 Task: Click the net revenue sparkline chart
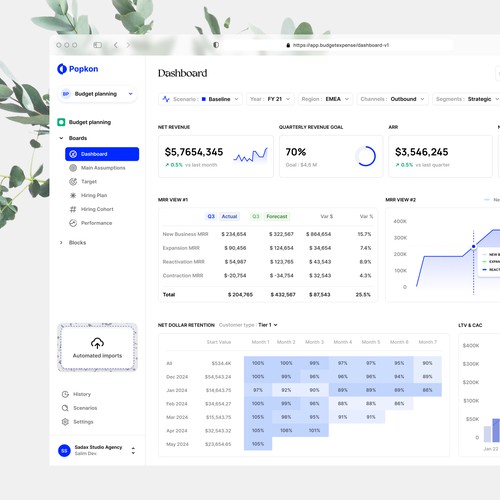[x=251, y=156]
